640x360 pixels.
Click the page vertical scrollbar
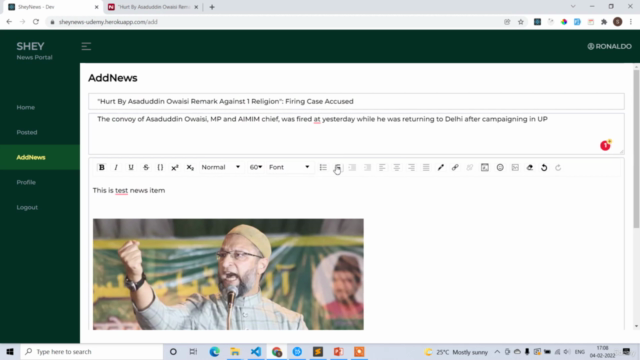(636, 149)
